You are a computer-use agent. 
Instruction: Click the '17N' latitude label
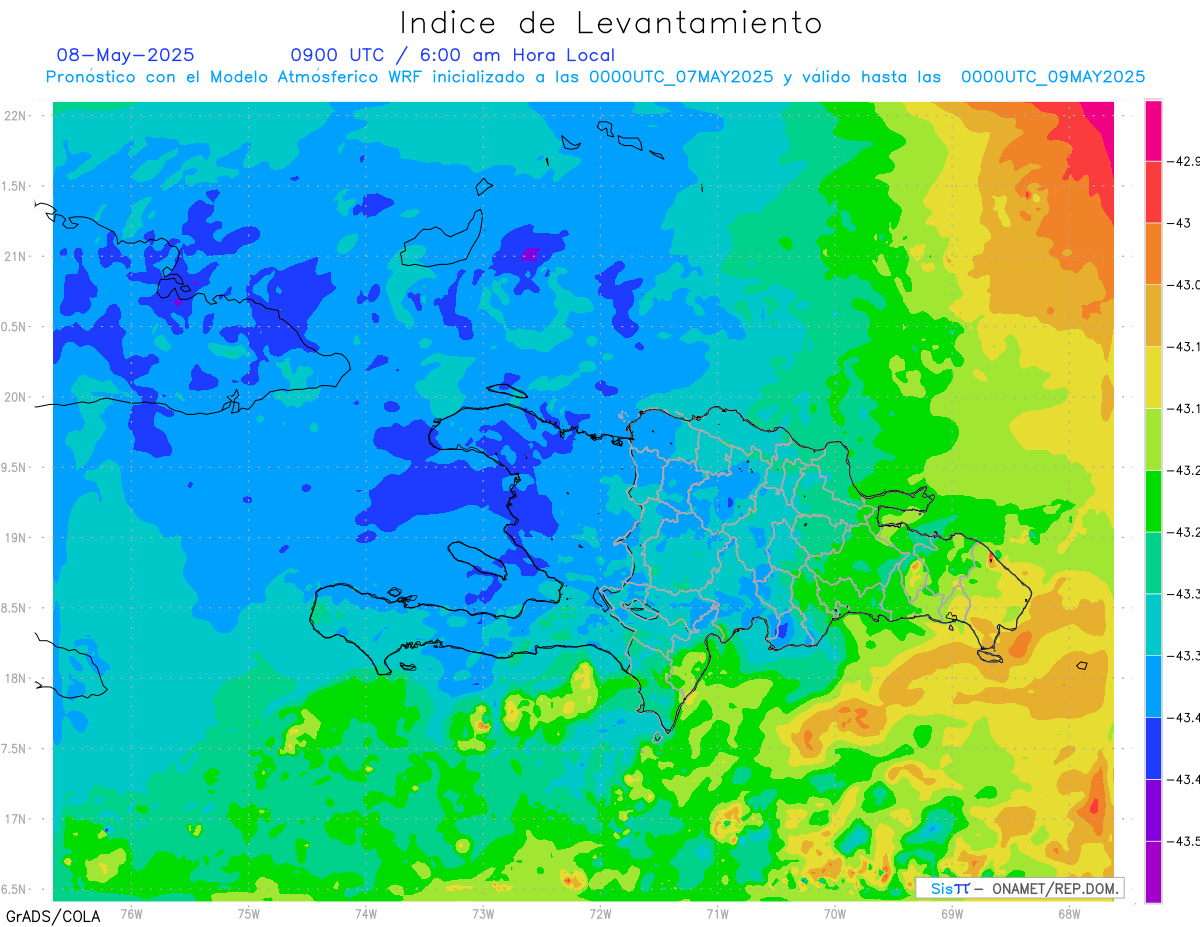[17, 819]
